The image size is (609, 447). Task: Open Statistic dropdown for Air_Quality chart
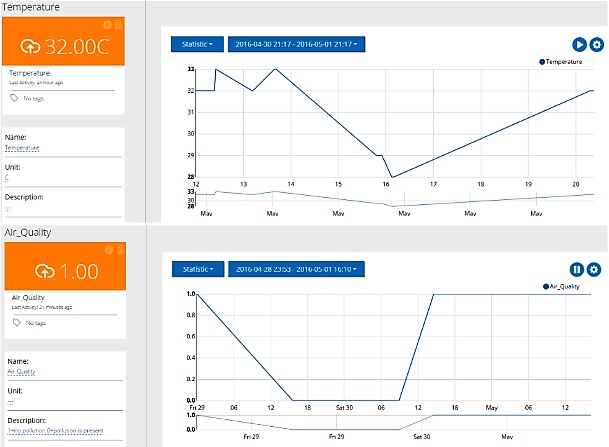[x=197, y=269]
